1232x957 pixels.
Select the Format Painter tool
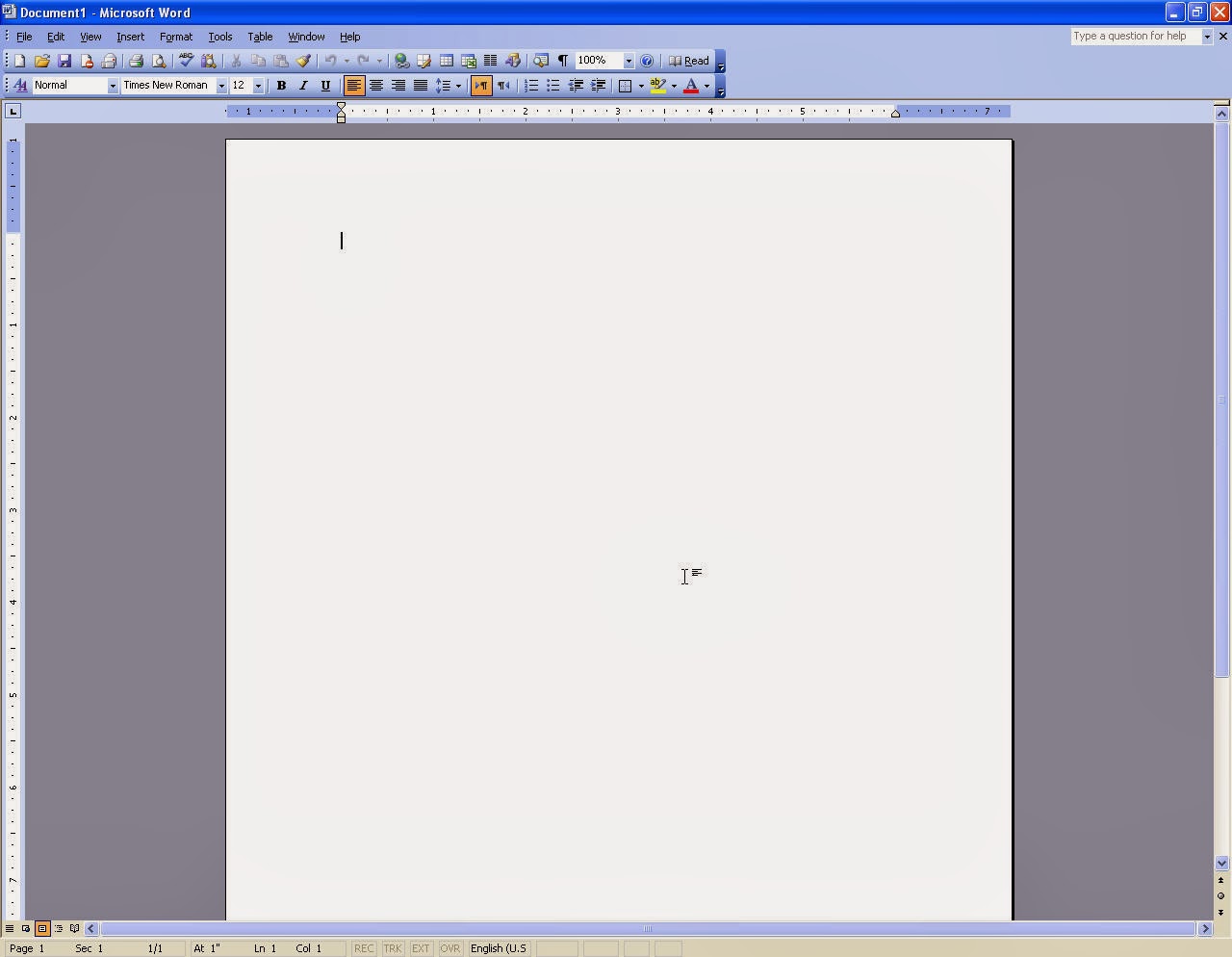click(x=304, y=61)
